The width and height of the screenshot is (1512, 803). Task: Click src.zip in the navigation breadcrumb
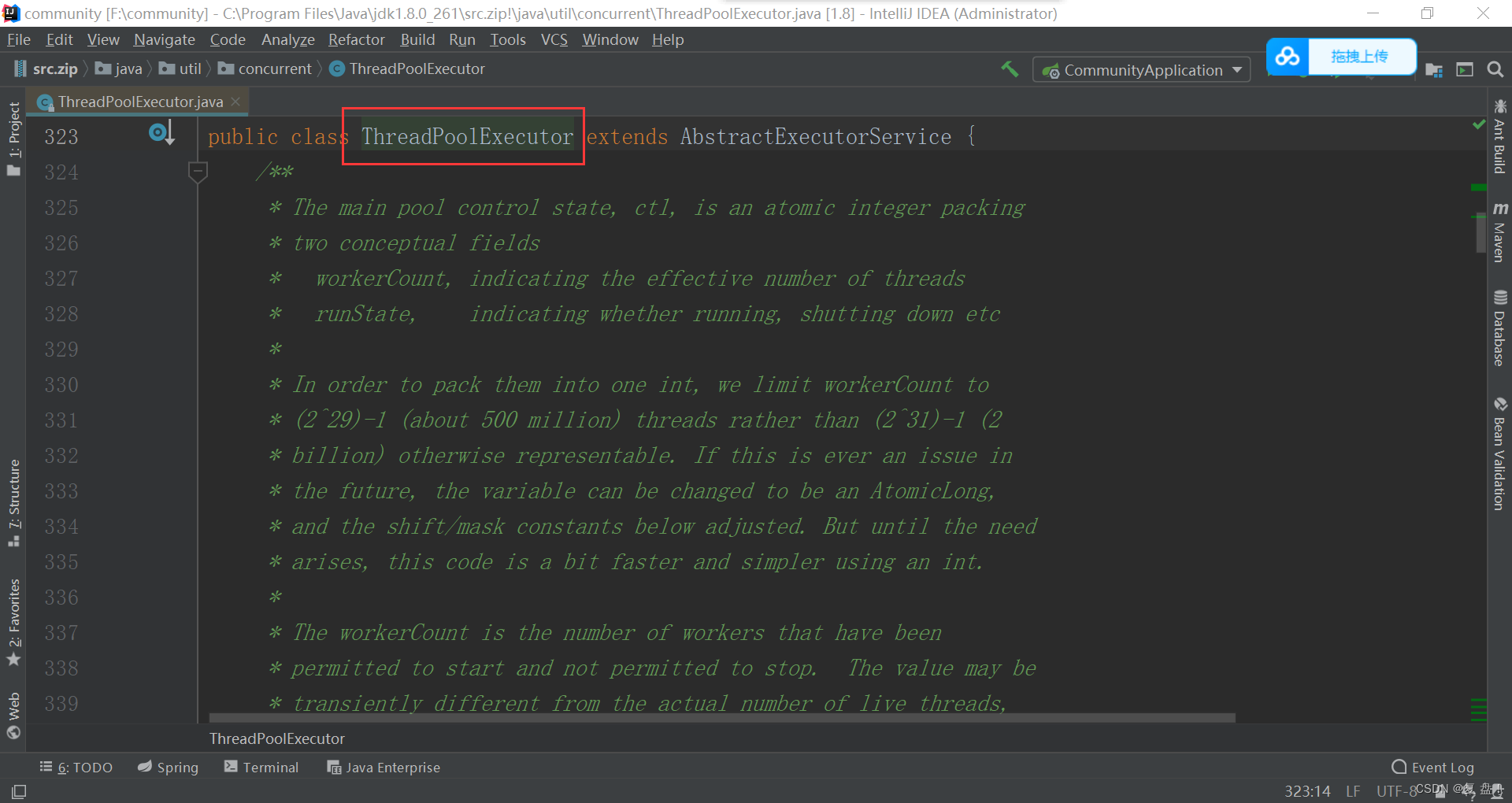(46, 69)
